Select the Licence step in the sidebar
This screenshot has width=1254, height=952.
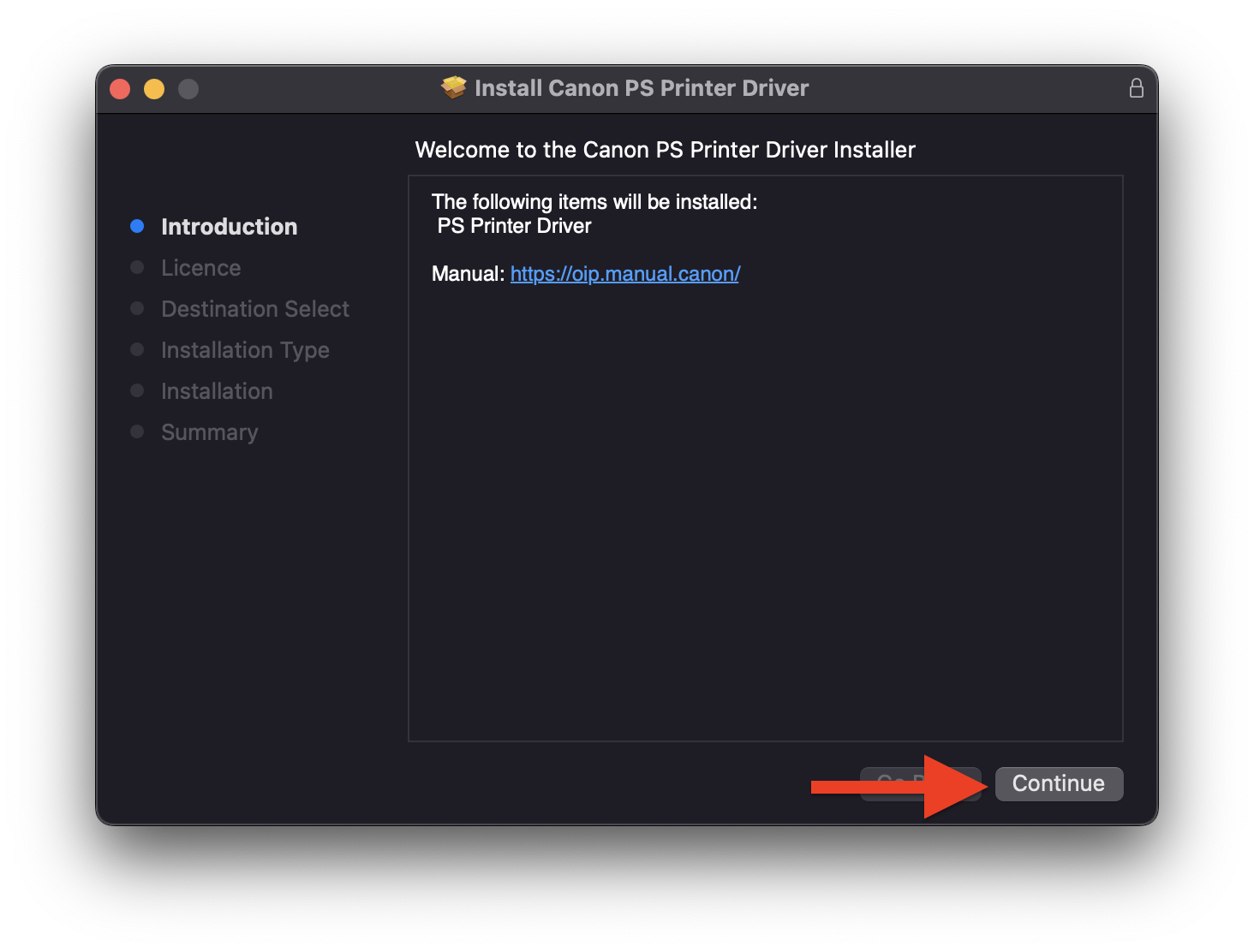tap(200, 268)
